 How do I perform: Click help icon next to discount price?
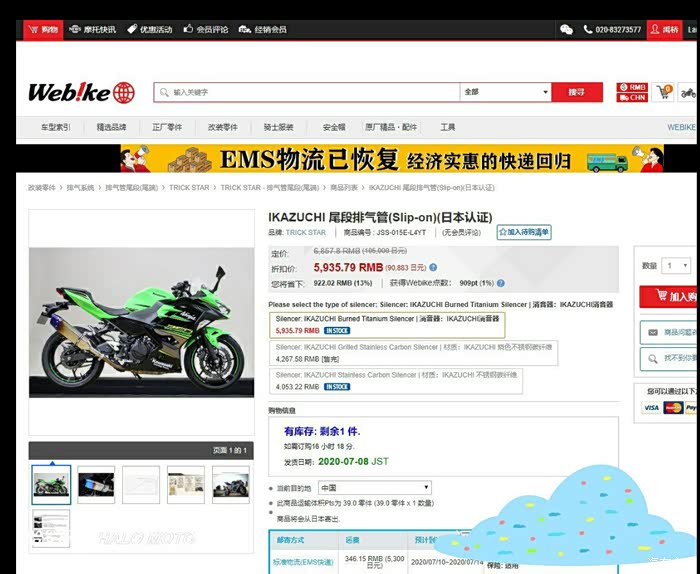(433, 268)
